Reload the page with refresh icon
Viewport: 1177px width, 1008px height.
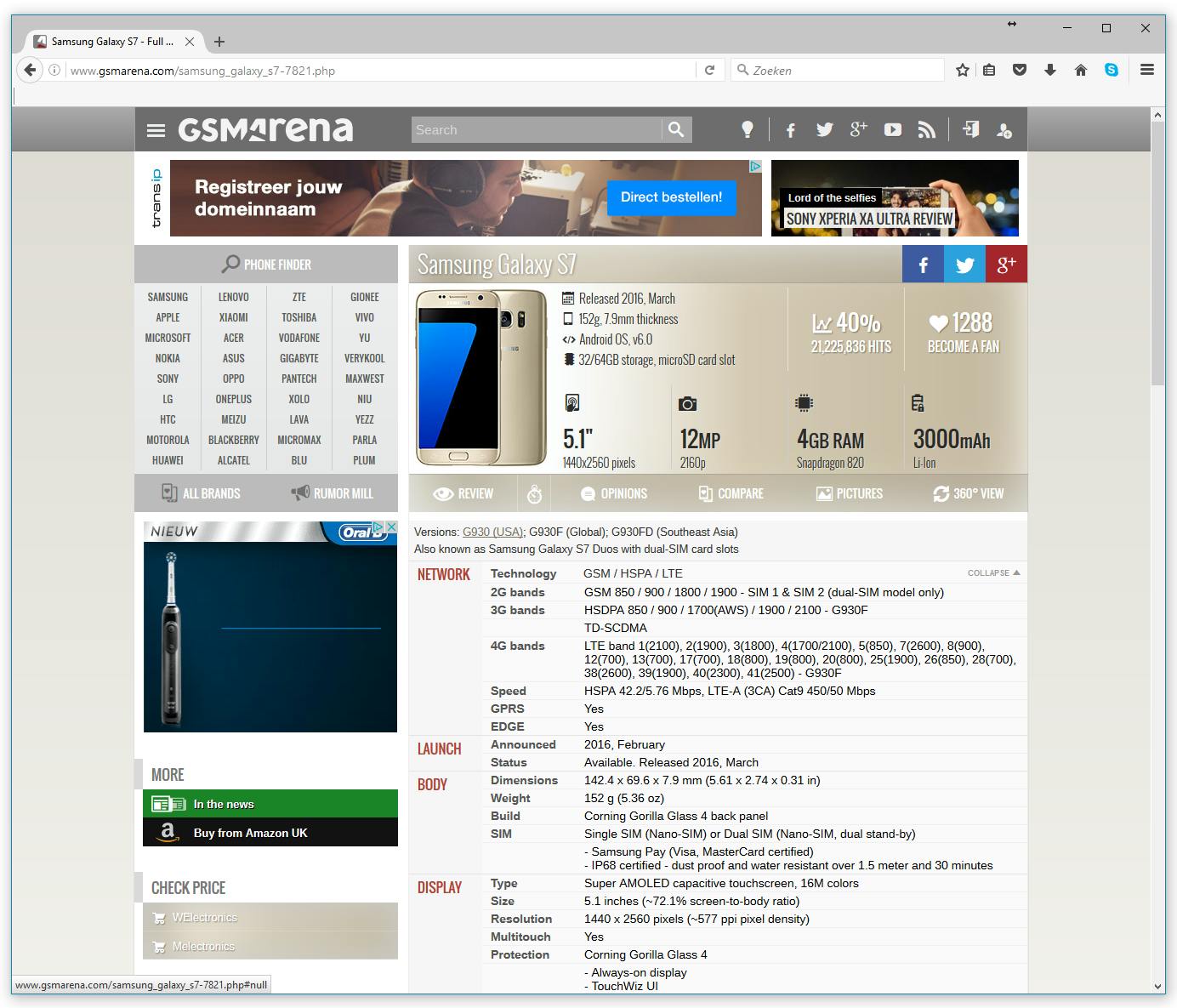(x=709, y=70)
